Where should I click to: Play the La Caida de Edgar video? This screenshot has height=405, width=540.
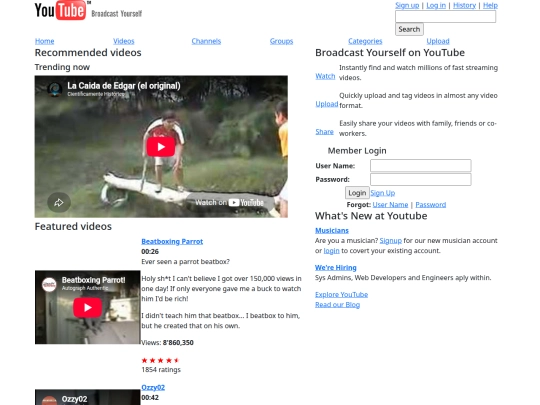[x=161, y=147]
